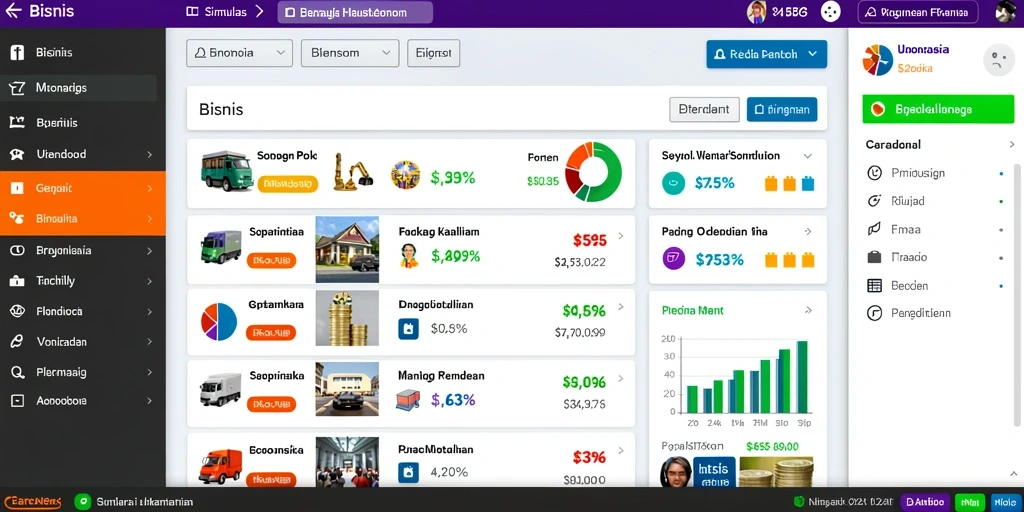Open the Bnonoia dropdown
The width and height of the screenshot is (1024, 512).
[239, 54]
